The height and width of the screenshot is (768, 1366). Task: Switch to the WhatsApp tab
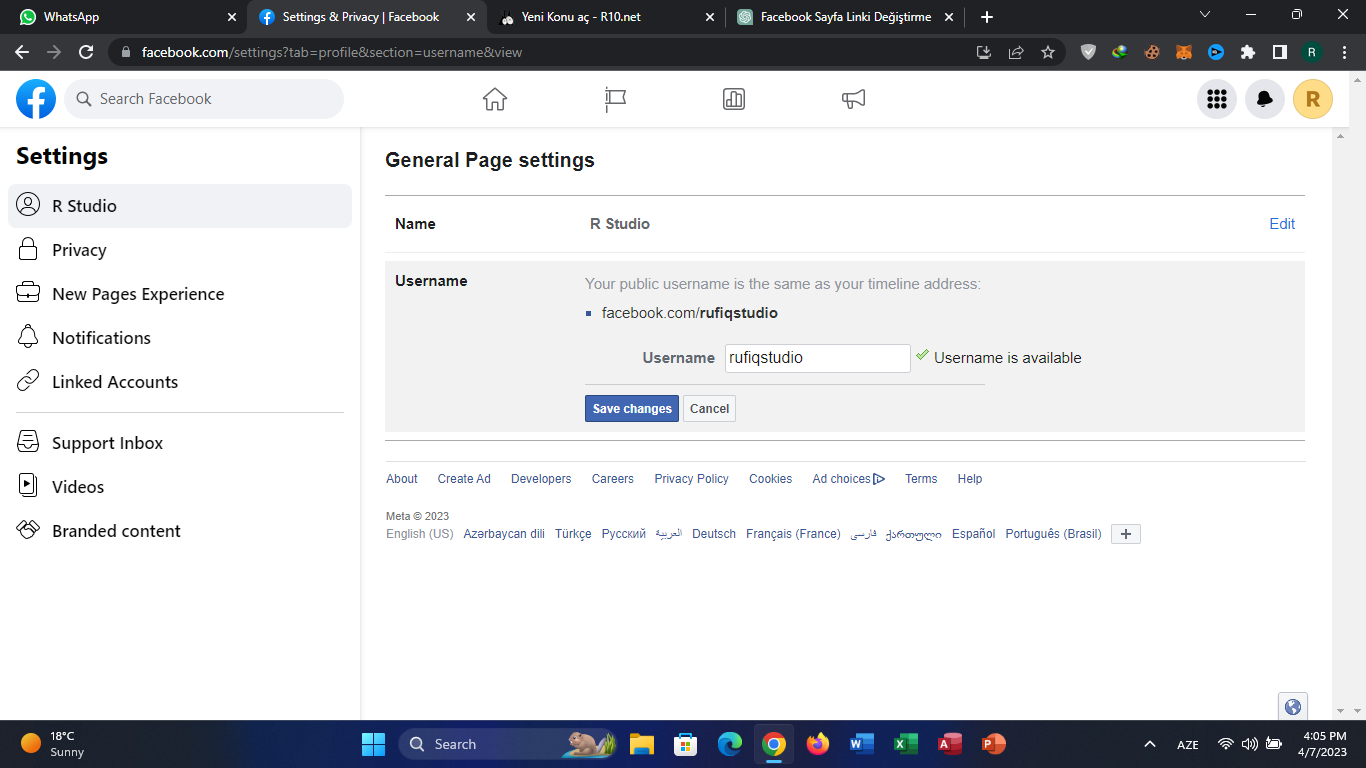[120, 17]
